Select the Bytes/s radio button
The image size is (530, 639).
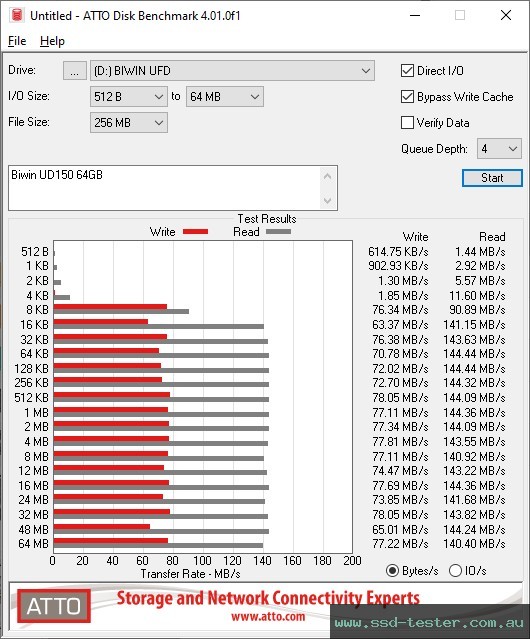click(x=392, y=571)
